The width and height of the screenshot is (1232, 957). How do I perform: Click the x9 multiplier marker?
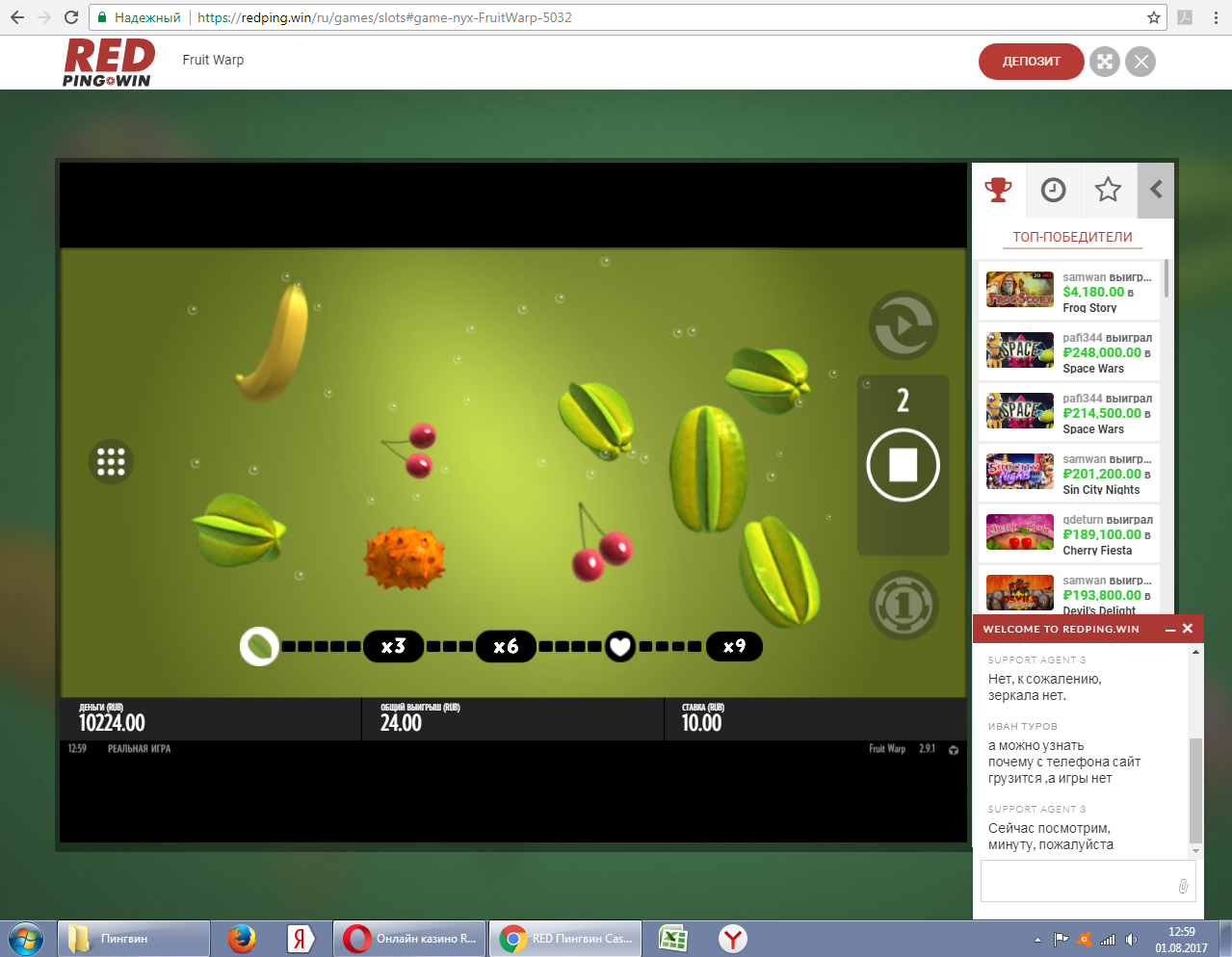tap(734, 646)
